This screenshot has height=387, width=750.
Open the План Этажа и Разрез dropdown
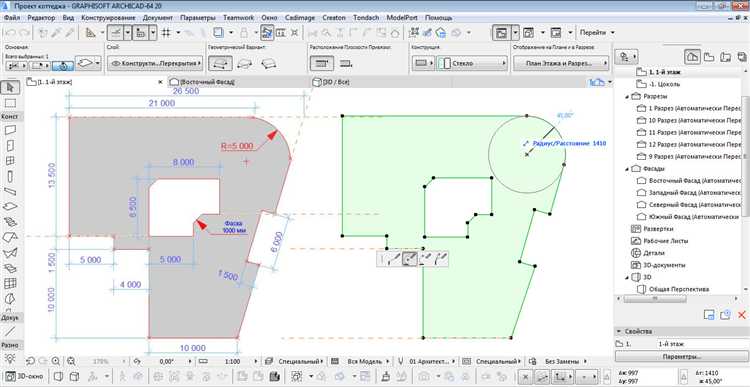click(561, 63)
